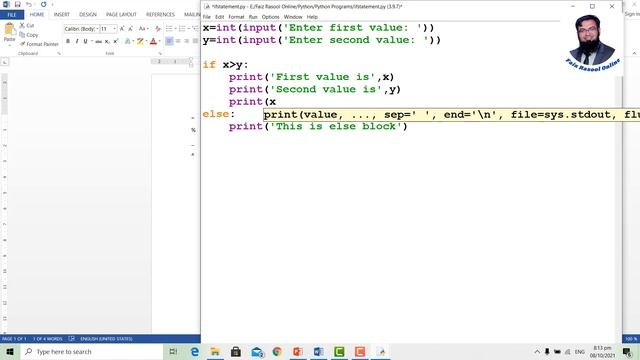Click Grow Font icon in Word ribbon

click(x=122, y=29)
